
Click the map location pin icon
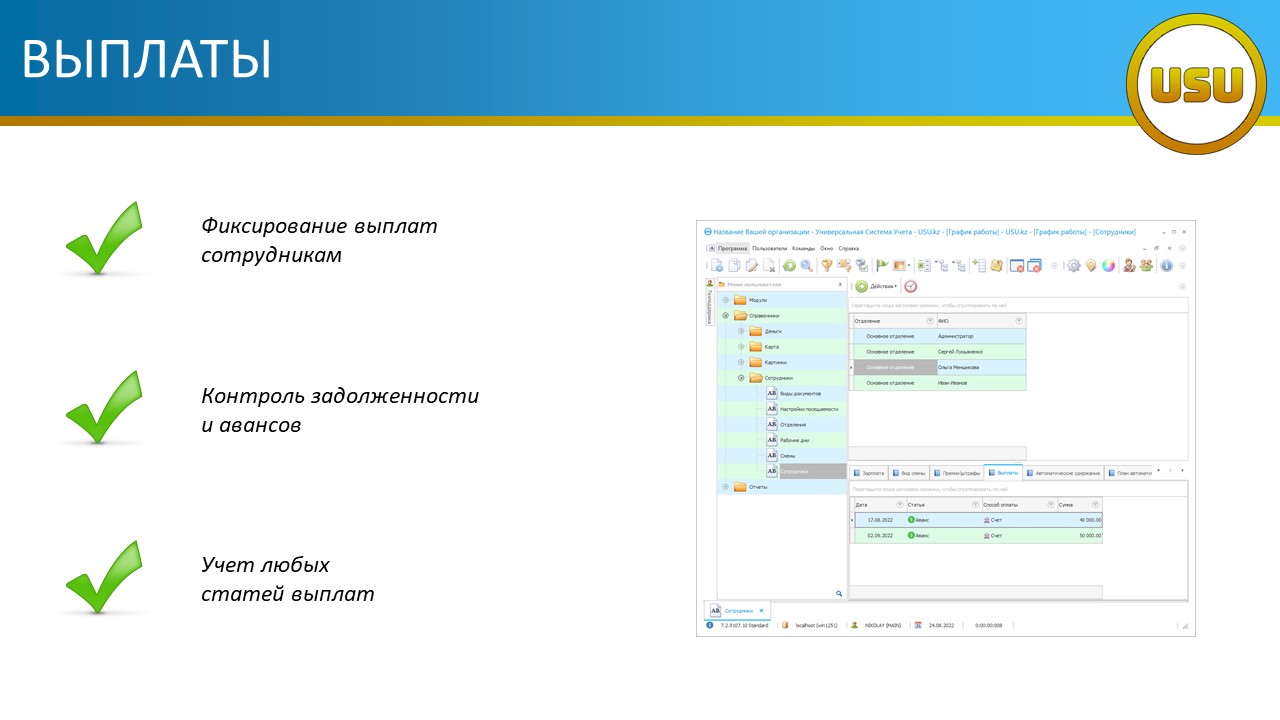pos(1091,266)
